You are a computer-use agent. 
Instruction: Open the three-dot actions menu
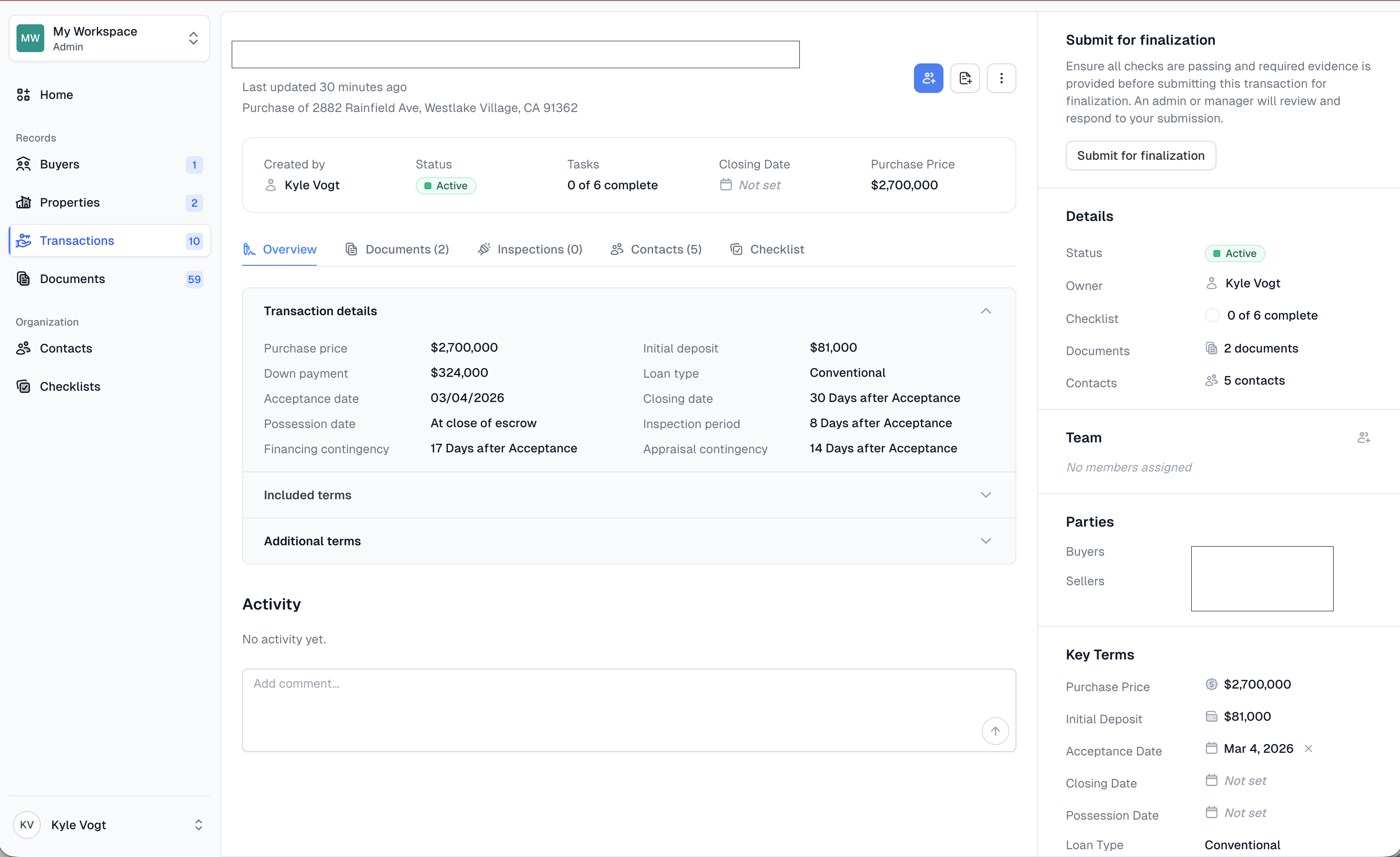[1001, 78]
